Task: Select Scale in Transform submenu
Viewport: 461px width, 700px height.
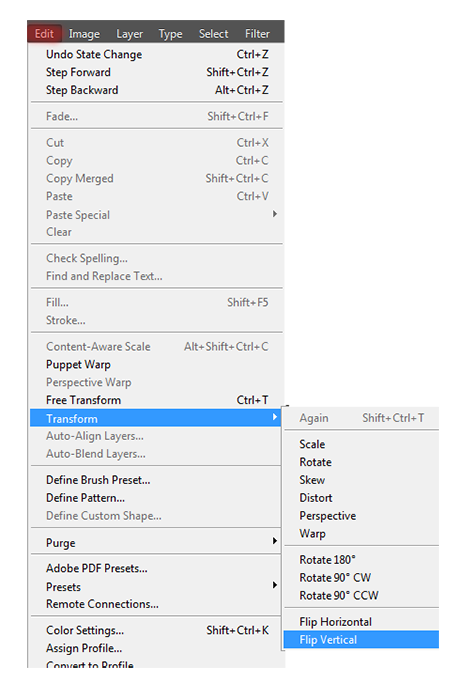Action: [361, 444]
